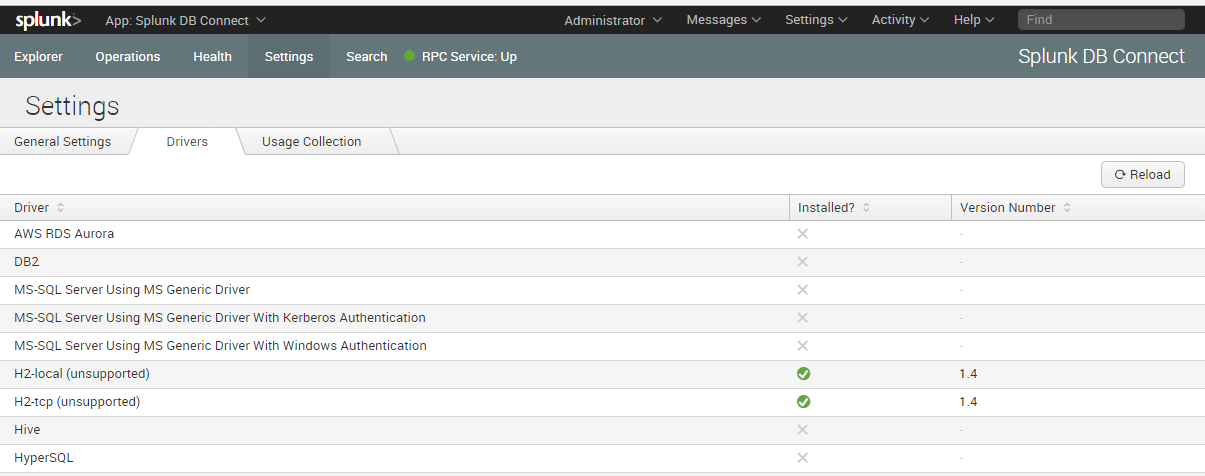Sort by the Version Number column
1205x476 pixels.
click(x=1015, y=208)
